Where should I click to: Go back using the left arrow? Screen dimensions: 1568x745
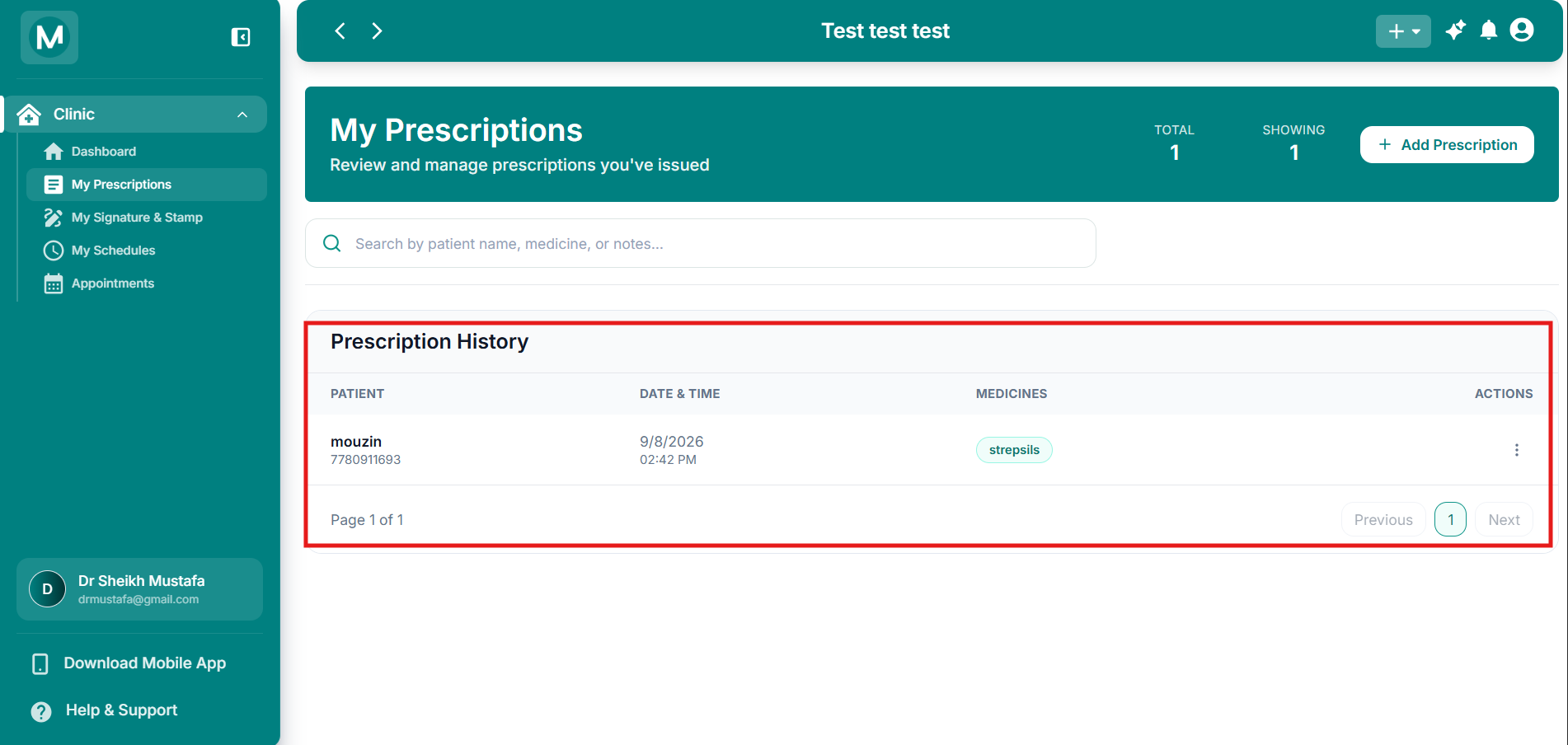click(340, 30)
